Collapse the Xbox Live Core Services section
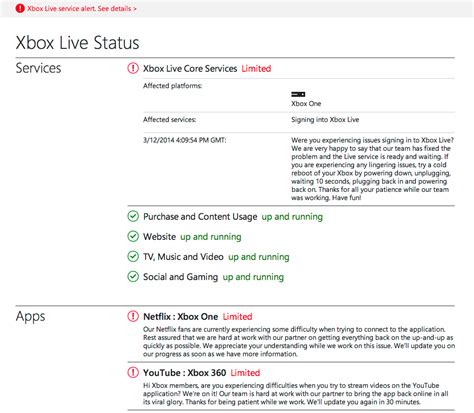Image resolution: width=474 pixels, height=413 pixels. (190, 69)
